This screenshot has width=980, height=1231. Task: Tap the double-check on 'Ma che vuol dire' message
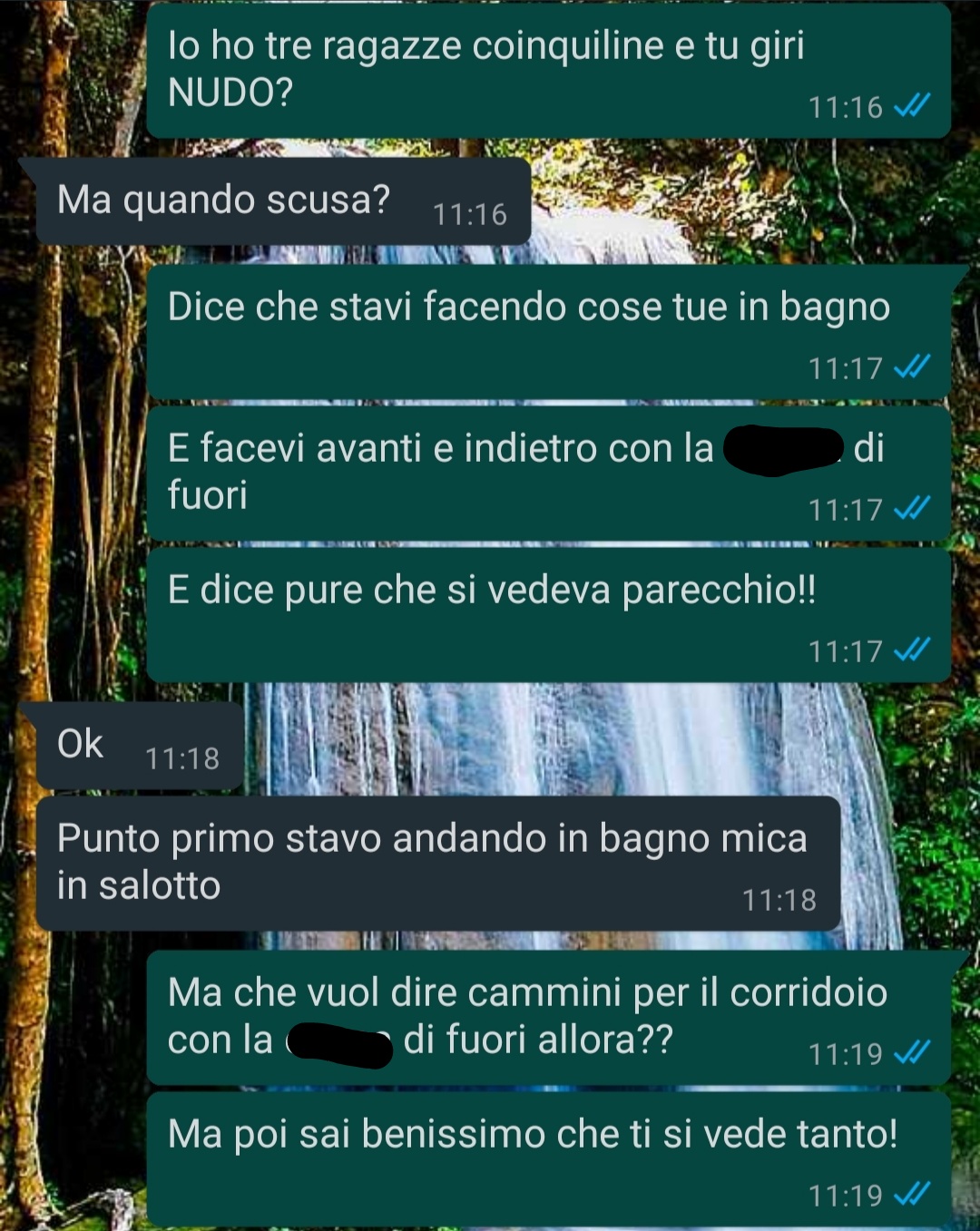tap(912, 1053)
